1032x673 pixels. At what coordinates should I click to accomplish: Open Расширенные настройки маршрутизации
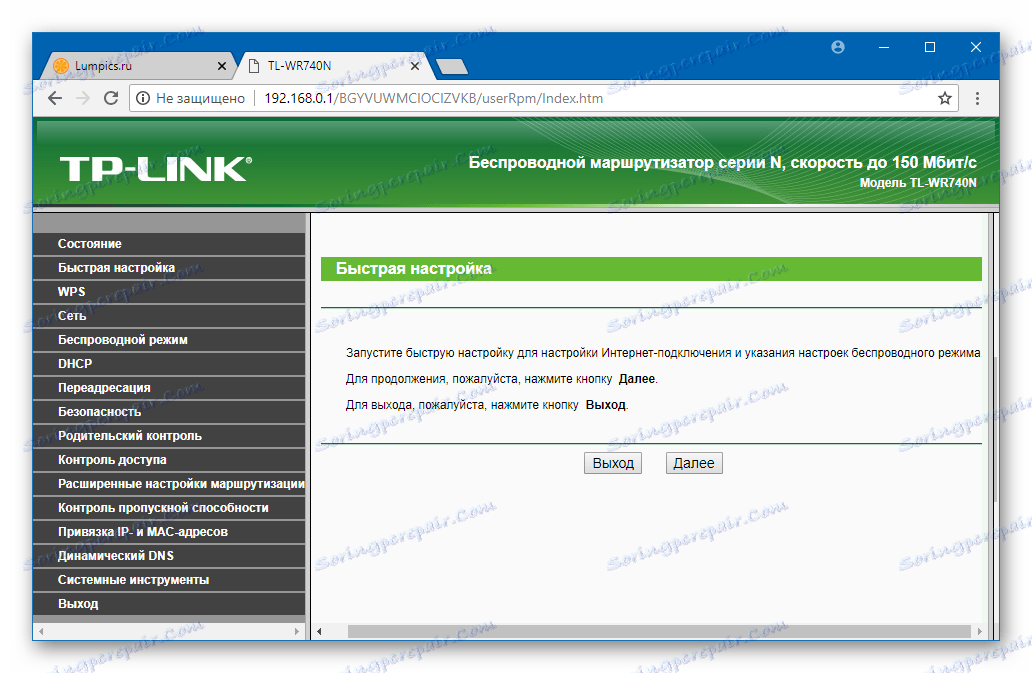tap(169, 484)
